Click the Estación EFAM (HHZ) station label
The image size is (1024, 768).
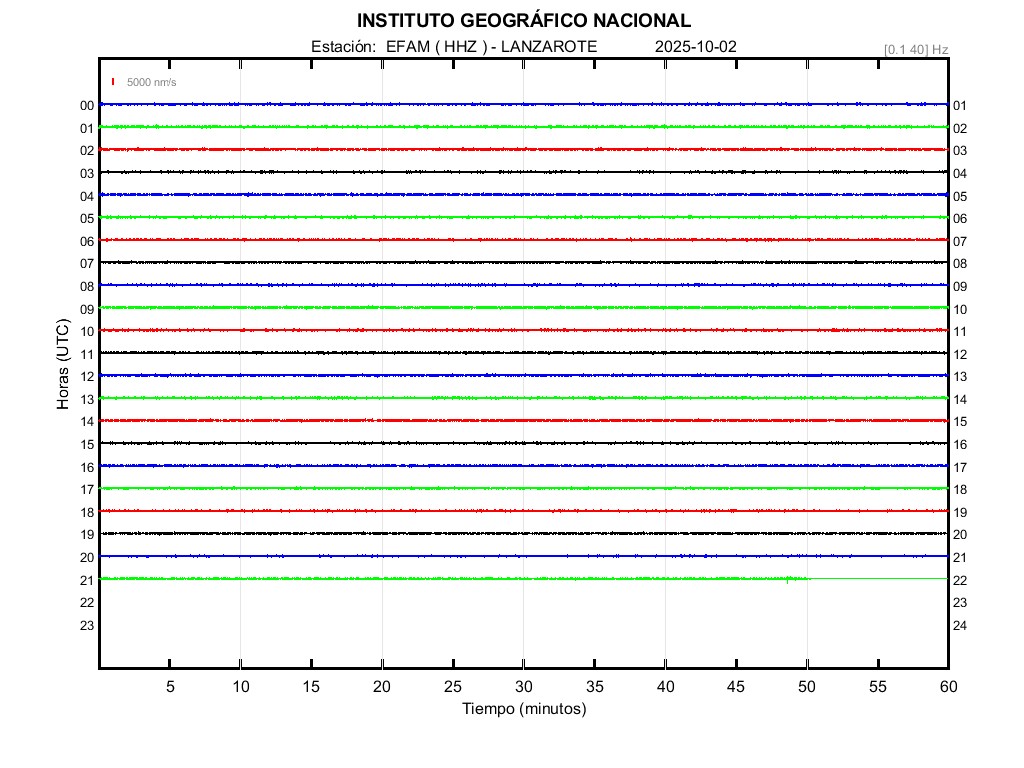coord(454,47)
